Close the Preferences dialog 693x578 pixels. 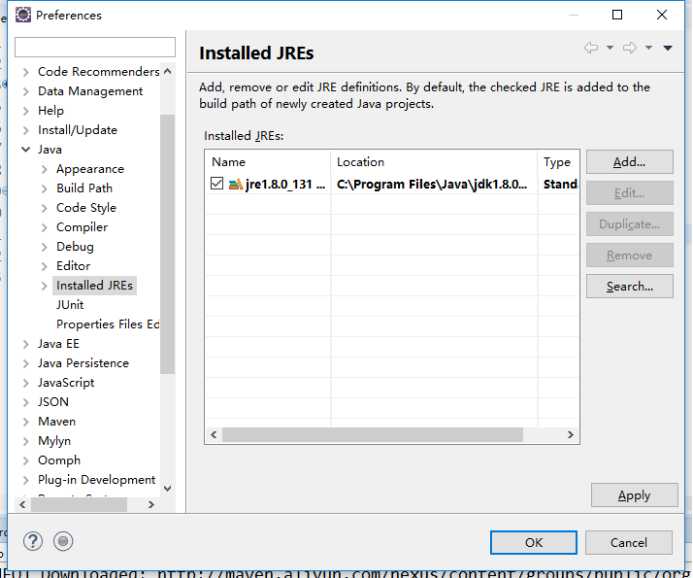point(662,15)
